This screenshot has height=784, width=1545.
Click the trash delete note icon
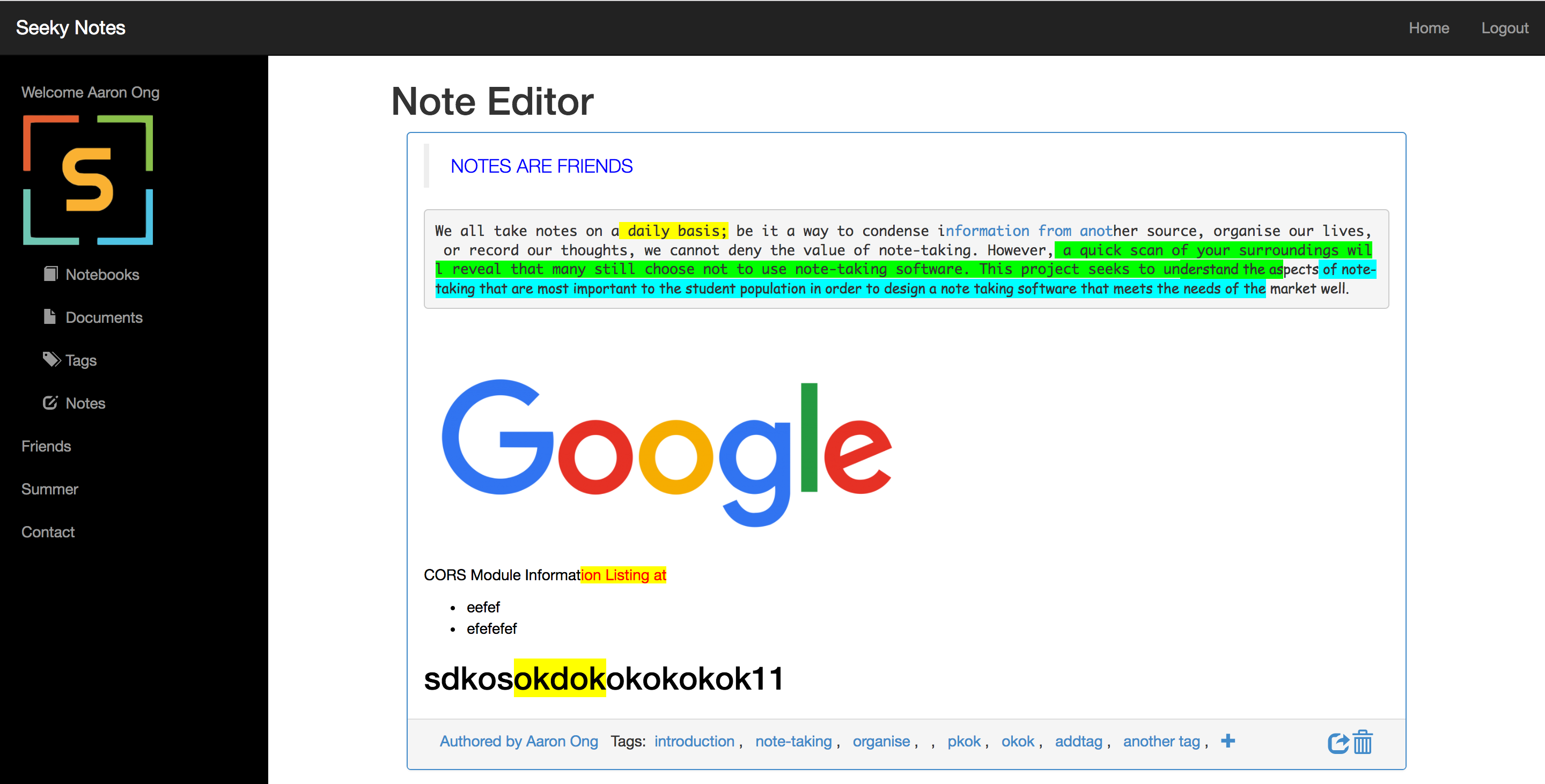(x=1363, y=742)
